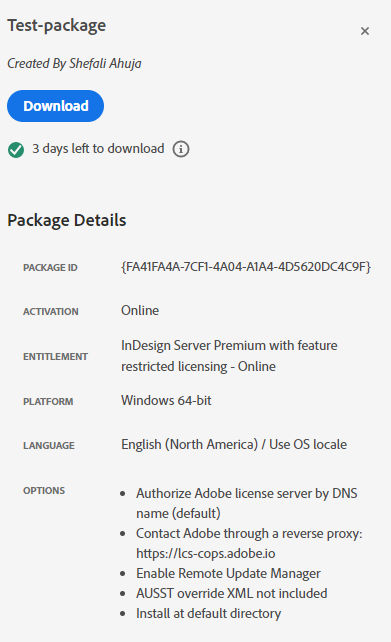Click '3 days left to download' text
Viewport: 391px width, 642px height.
98,149
